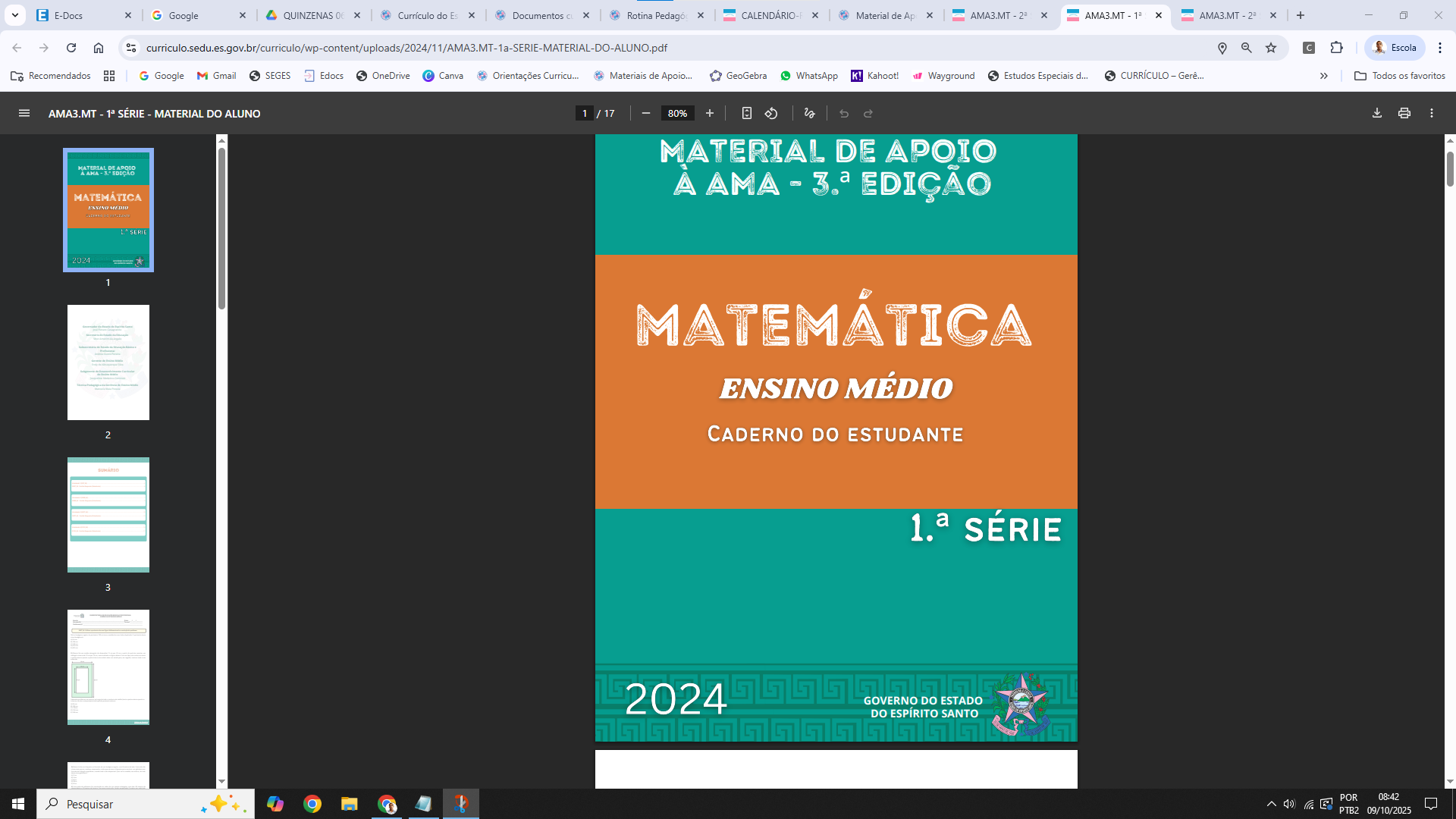Open the Kahoot! bookmark

pyautogui.click(x=874, y=76)
